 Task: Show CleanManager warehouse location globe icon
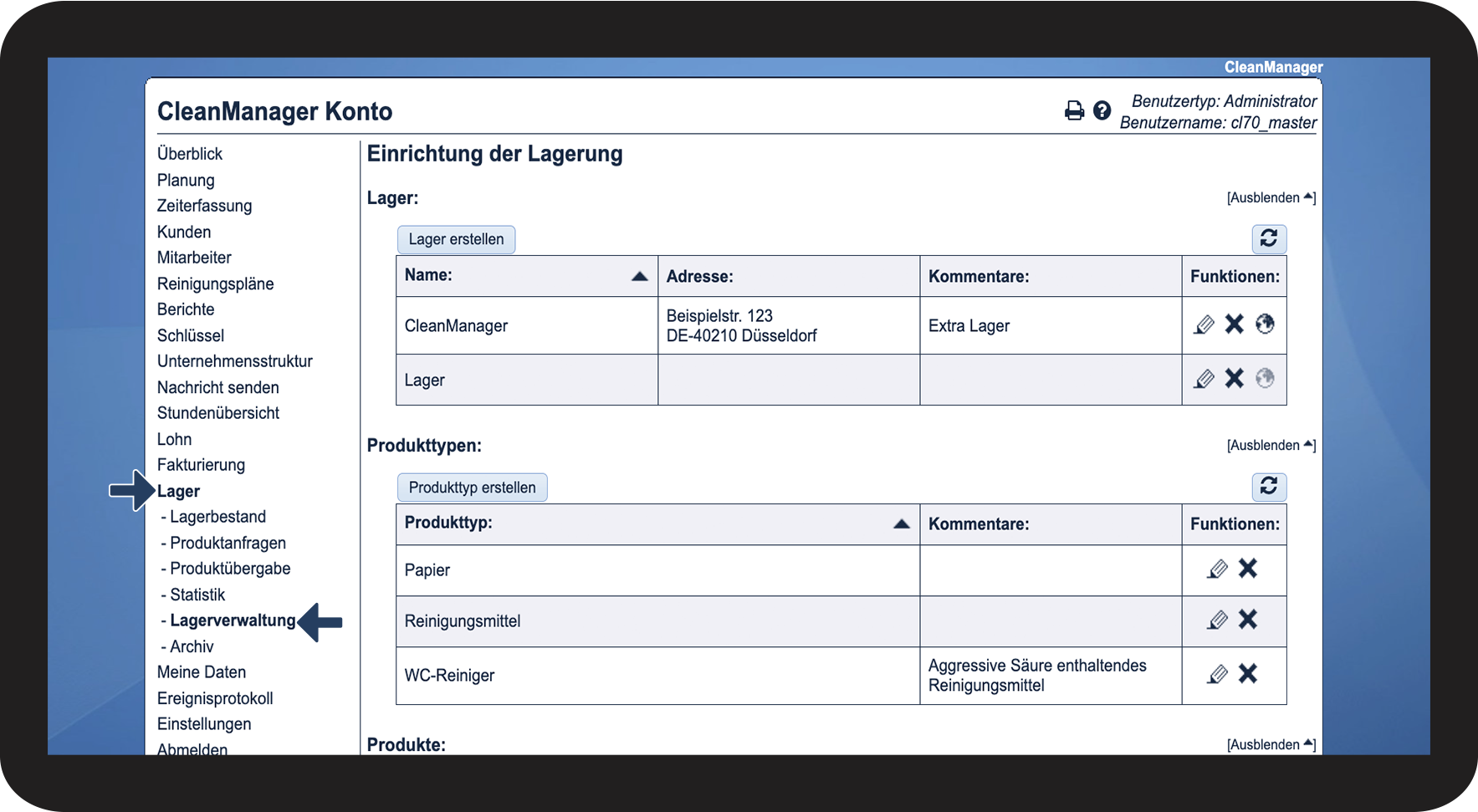[1265, 324]
